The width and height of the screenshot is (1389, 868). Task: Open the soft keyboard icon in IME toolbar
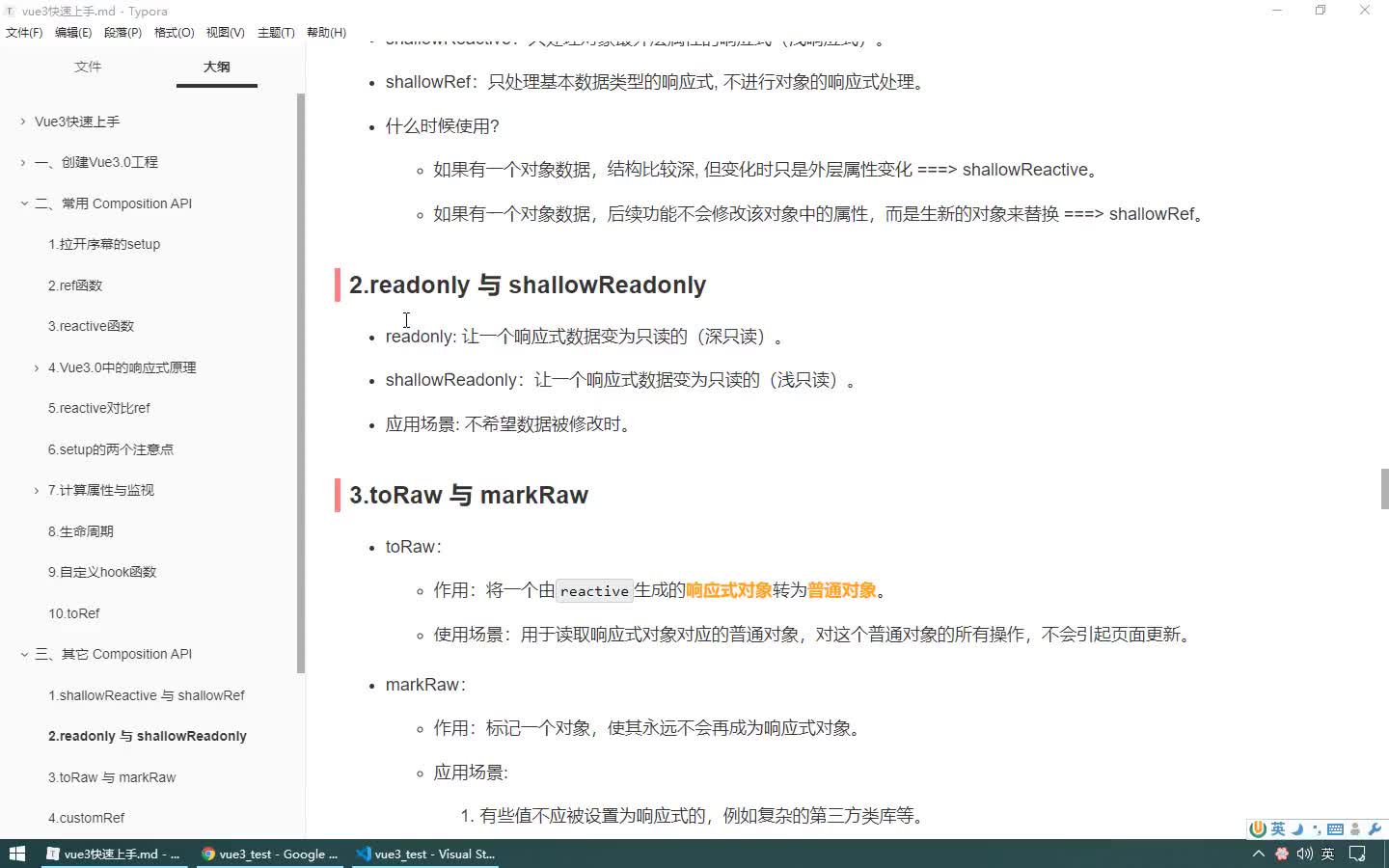click(x=1335, y=829)
